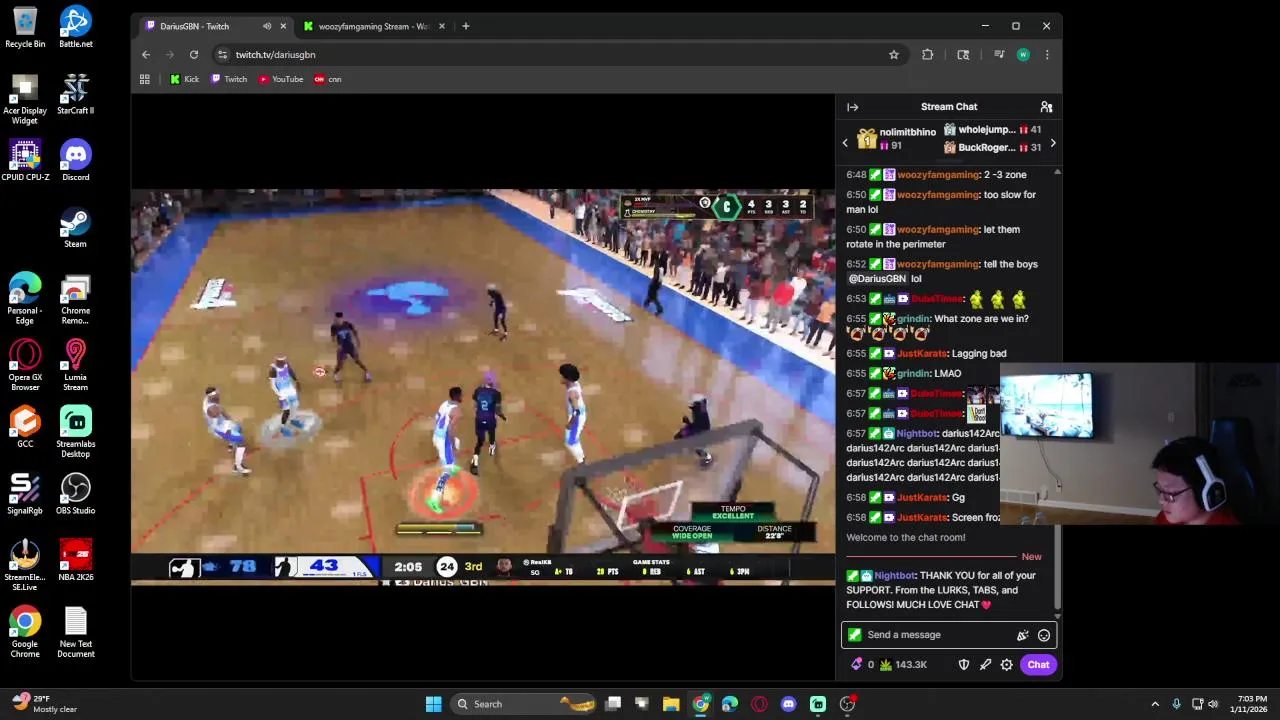Open Chrome profile avatar W

coord(1023,55)
